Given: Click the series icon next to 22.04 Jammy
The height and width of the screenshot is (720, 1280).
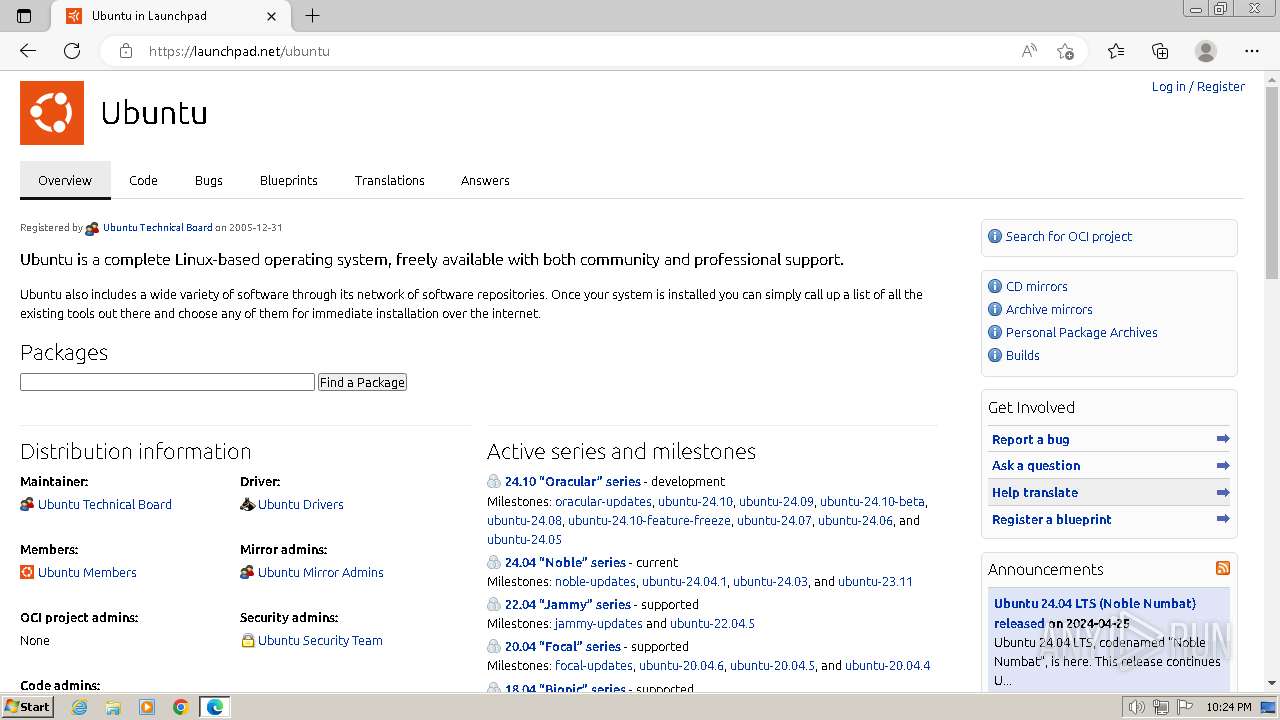Looking at the screenshot, I should click(x=494, y=604).
